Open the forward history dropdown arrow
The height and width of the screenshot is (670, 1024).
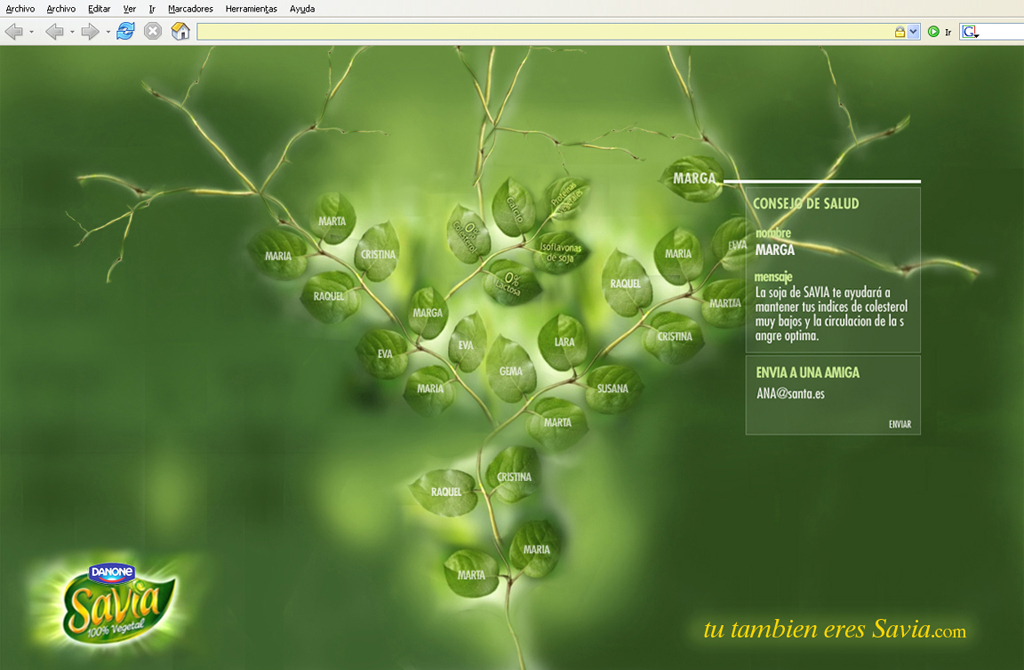click(x=108, y=32)
